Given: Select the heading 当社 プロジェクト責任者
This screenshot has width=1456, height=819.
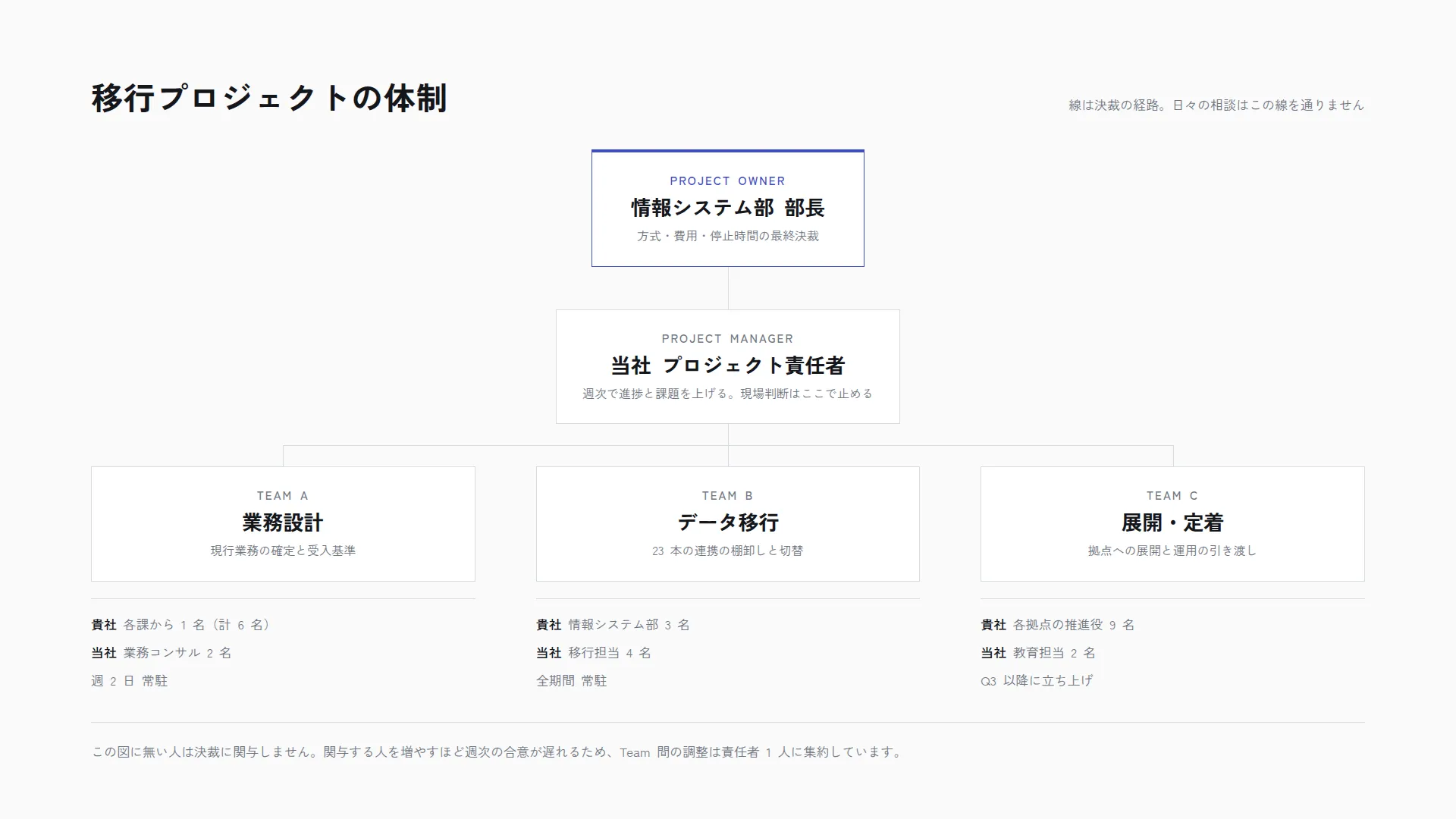Looking at the screenshot, I should [728, 366].
